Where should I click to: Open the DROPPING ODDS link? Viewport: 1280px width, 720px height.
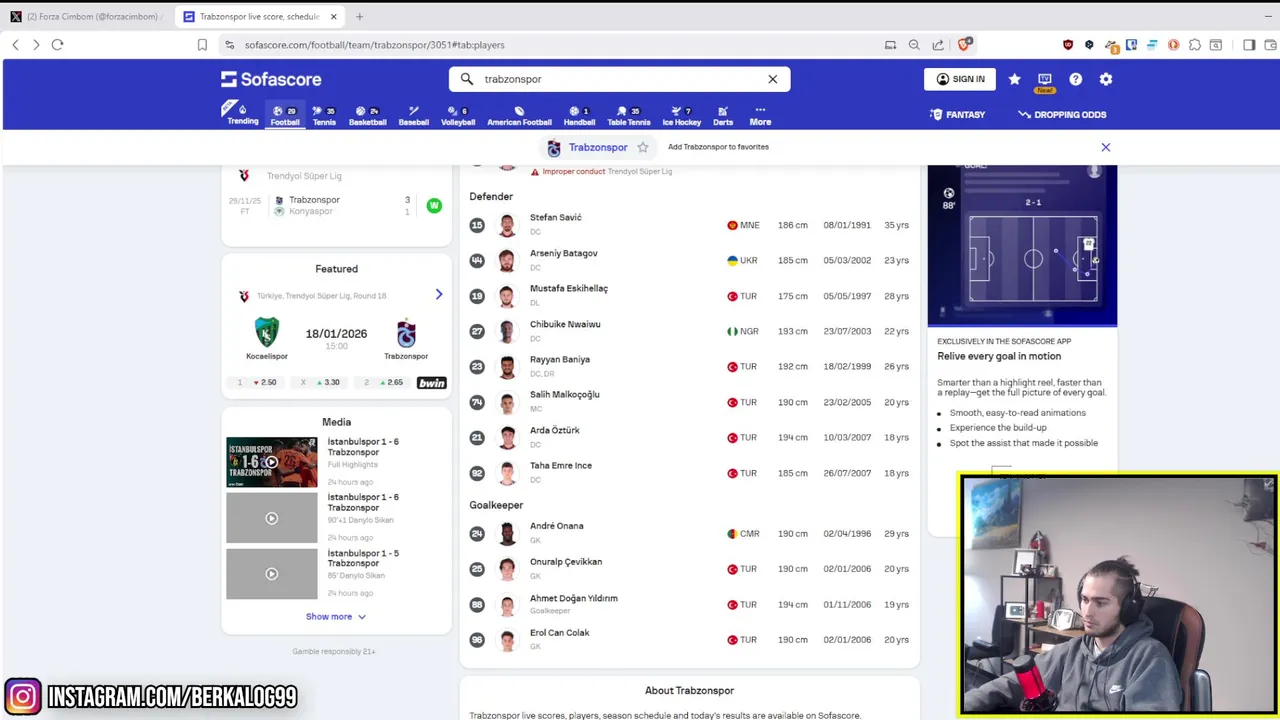point(1062,114)
